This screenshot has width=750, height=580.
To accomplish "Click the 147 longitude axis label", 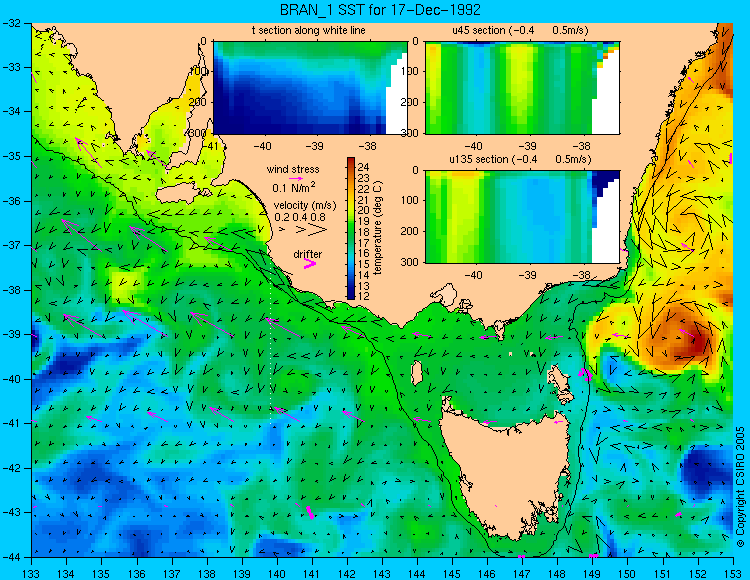I will tap(522, 573).
